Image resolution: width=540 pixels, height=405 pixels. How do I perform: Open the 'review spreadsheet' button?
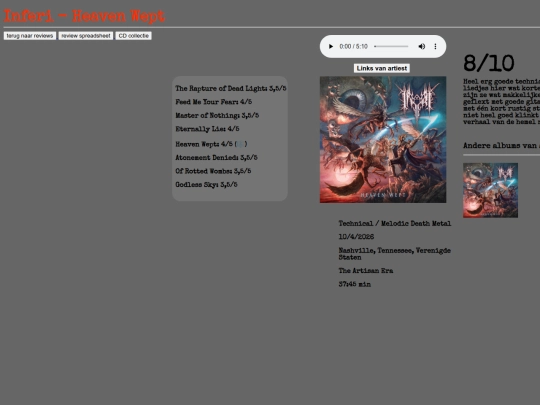(86, 36)
